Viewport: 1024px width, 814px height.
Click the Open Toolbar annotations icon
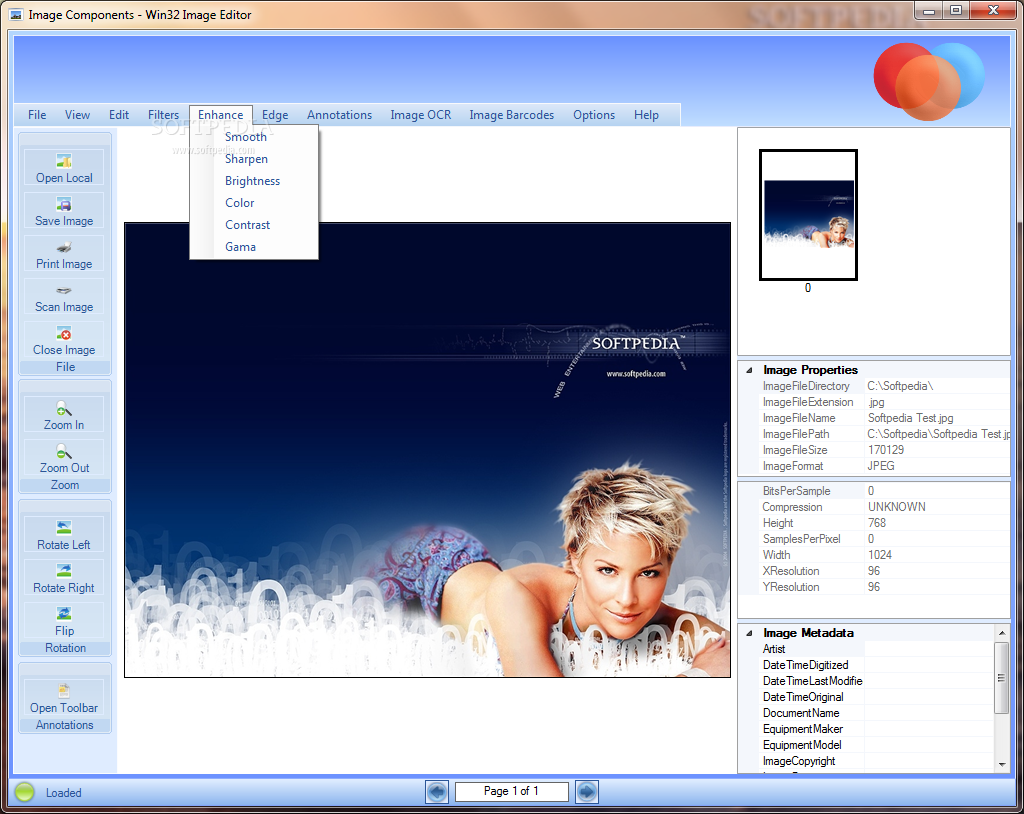point(64,691)
